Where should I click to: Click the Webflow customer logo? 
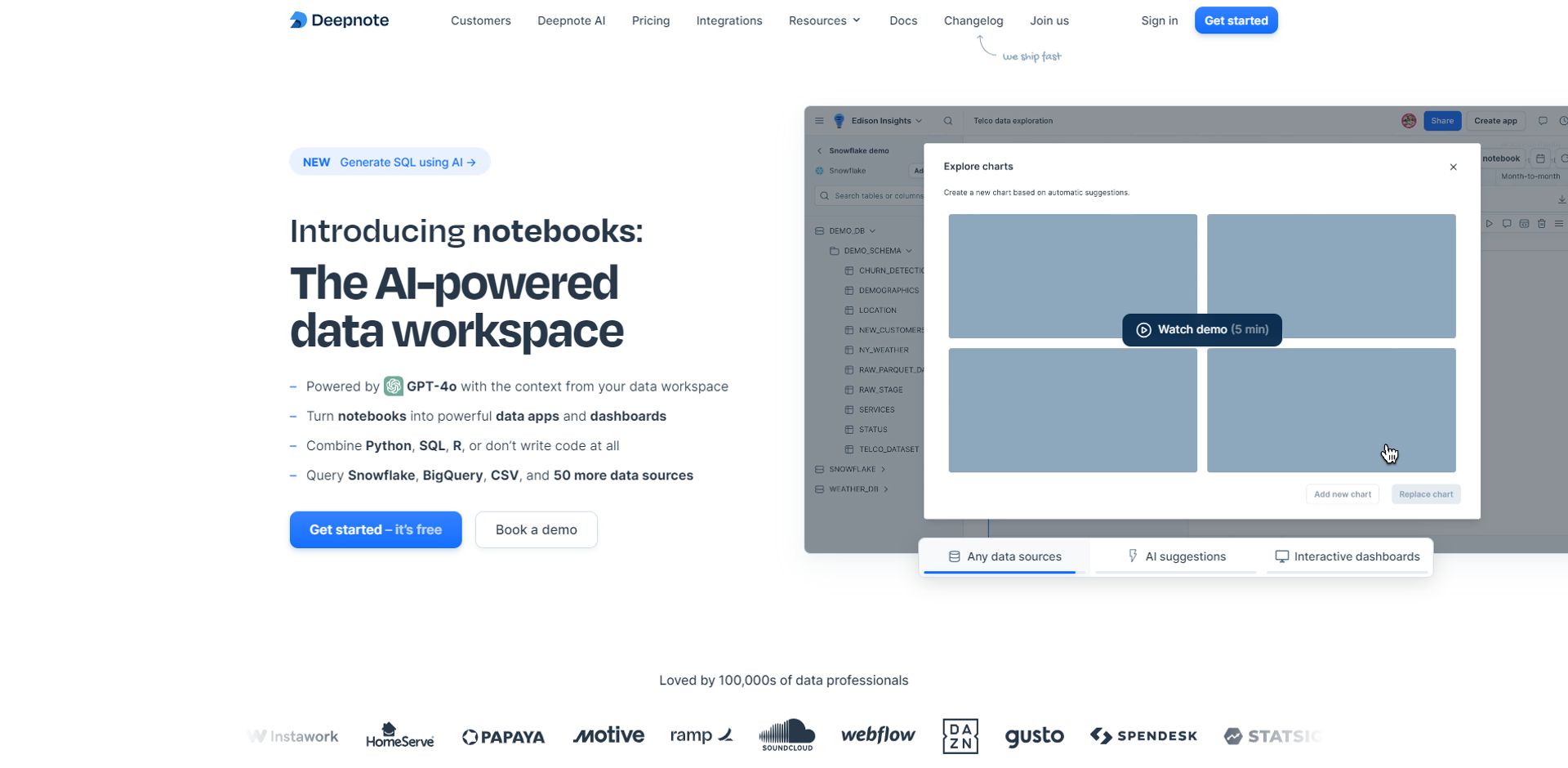coord(878,735)
